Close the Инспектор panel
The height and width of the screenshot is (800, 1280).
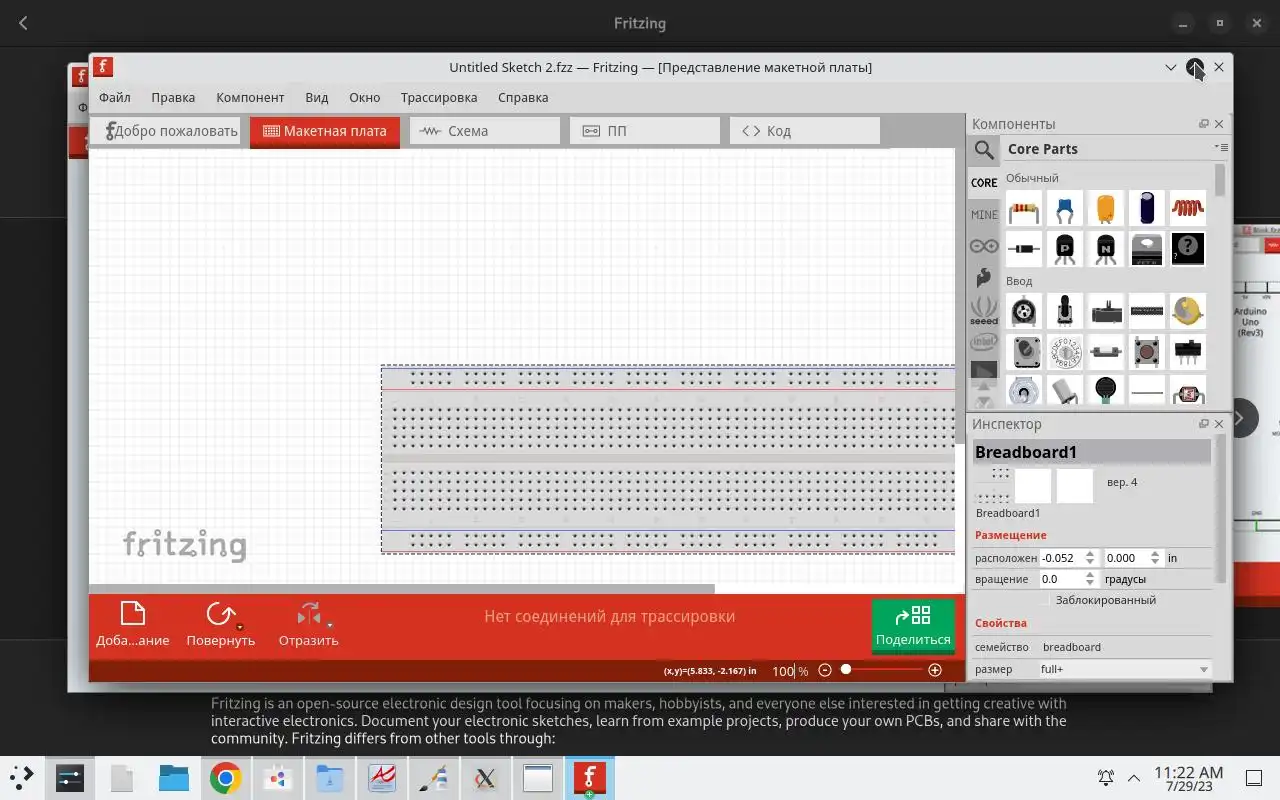click(1219, 424)
